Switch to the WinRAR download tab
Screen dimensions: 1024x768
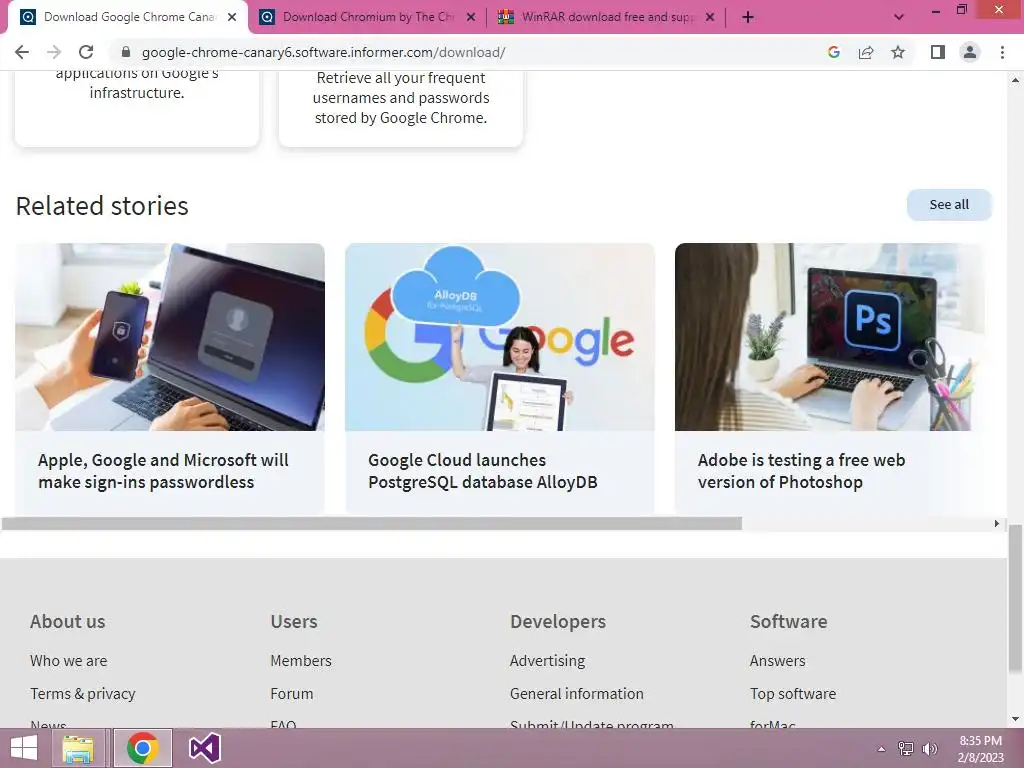[606, 17]
